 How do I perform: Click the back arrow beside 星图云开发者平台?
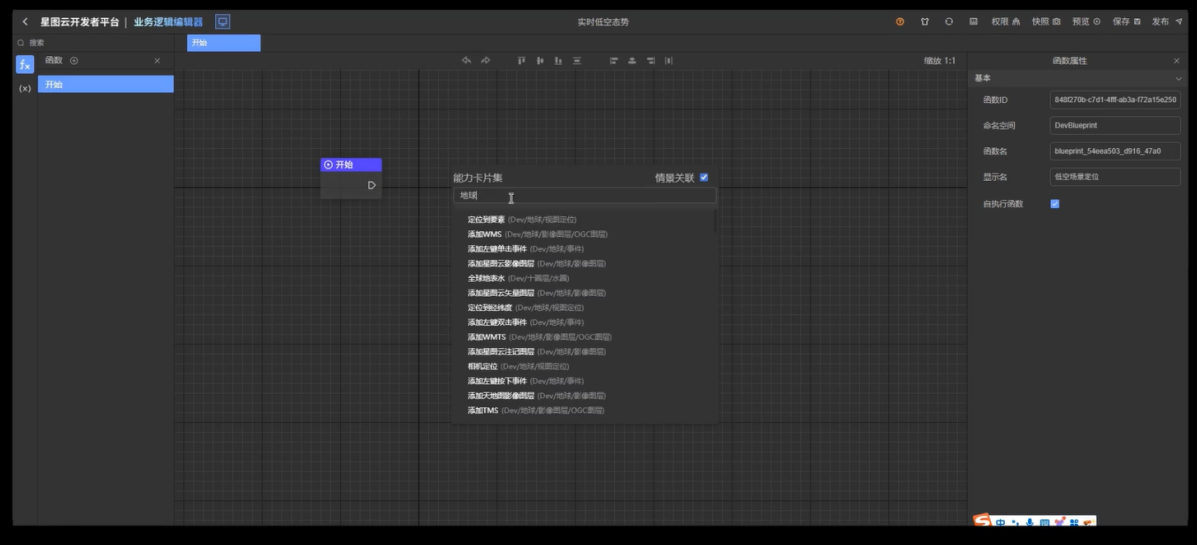[x=25, y=22]
